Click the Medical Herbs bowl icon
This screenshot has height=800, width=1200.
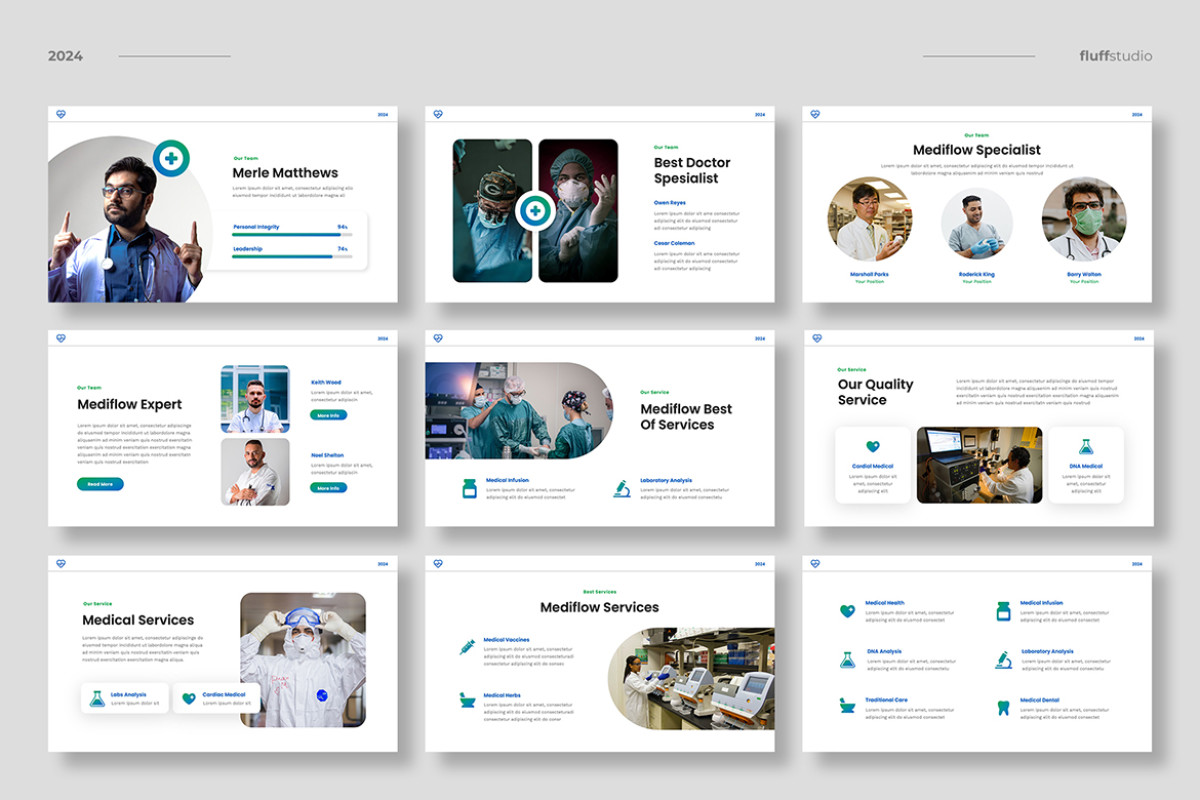[x=466, y=702]
